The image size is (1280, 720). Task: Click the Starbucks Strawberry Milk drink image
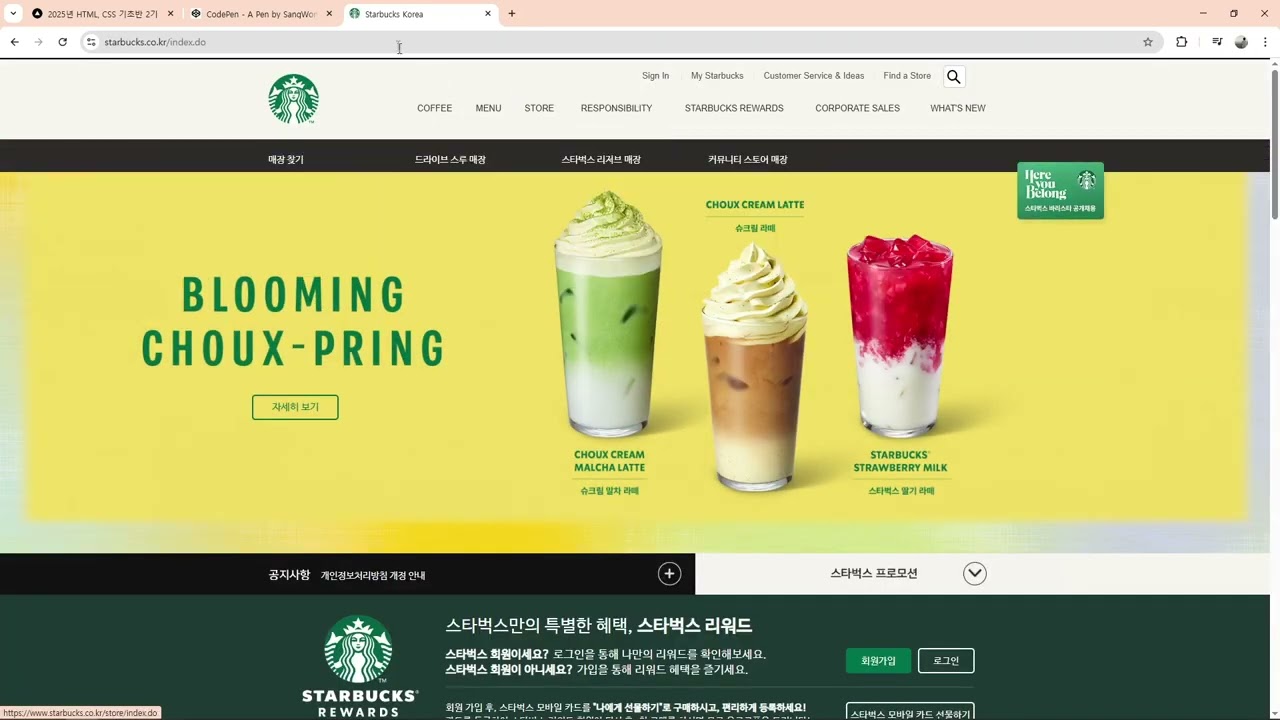(900, 335)
